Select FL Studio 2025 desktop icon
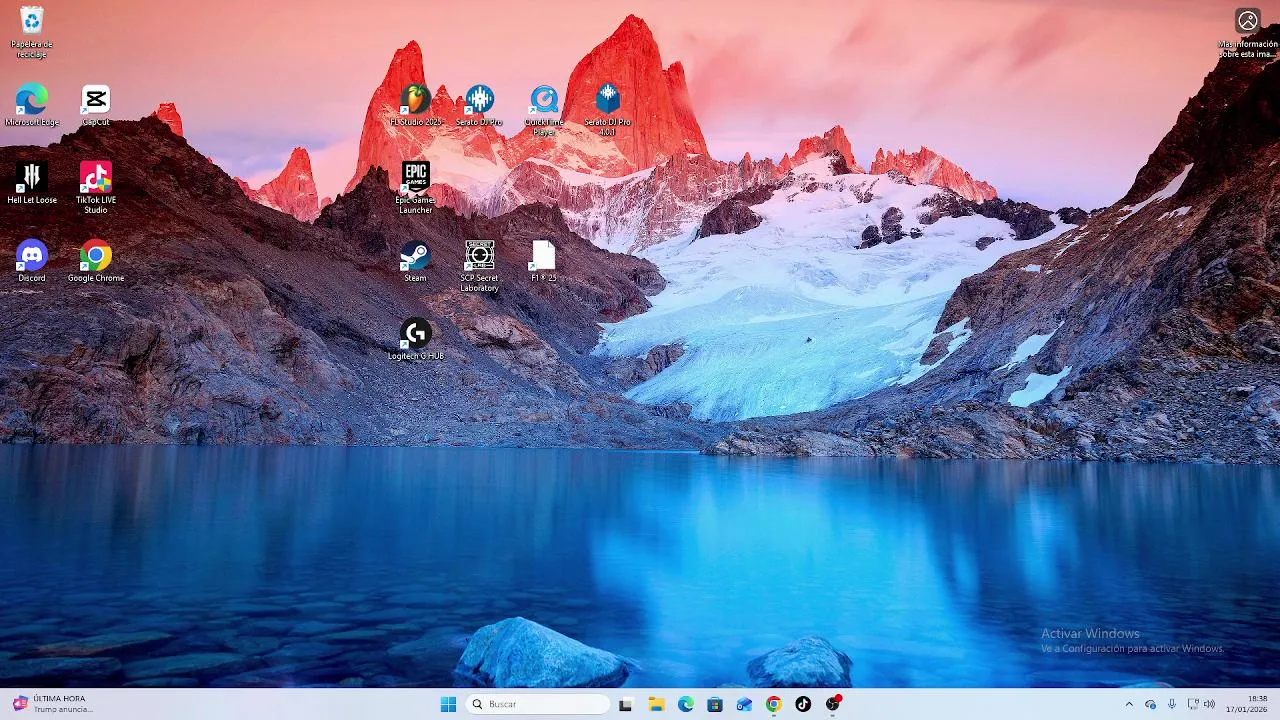The height and width of the screenshot is (720, 1280). tap(416, 105)
